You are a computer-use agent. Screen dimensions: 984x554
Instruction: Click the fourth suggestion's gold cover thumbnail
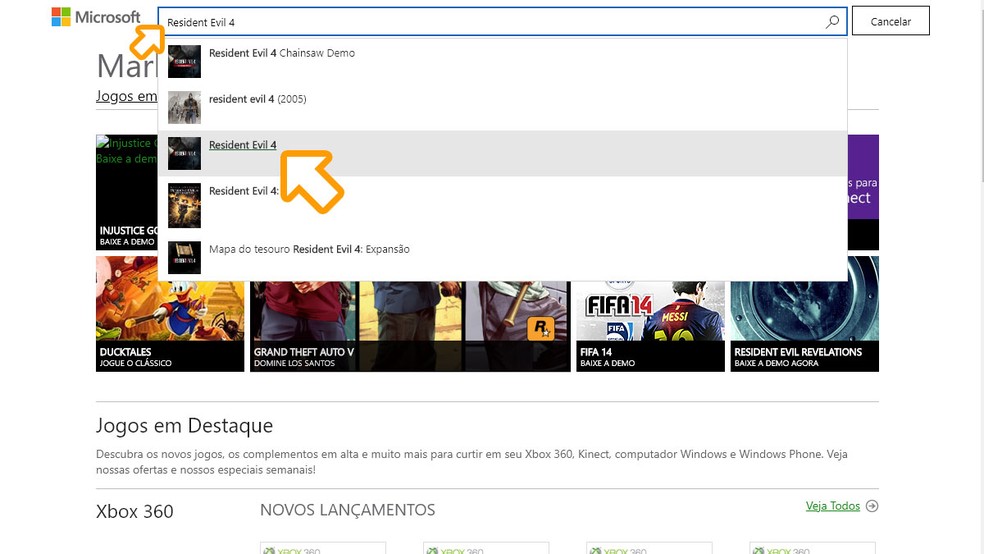pos(184,205)
